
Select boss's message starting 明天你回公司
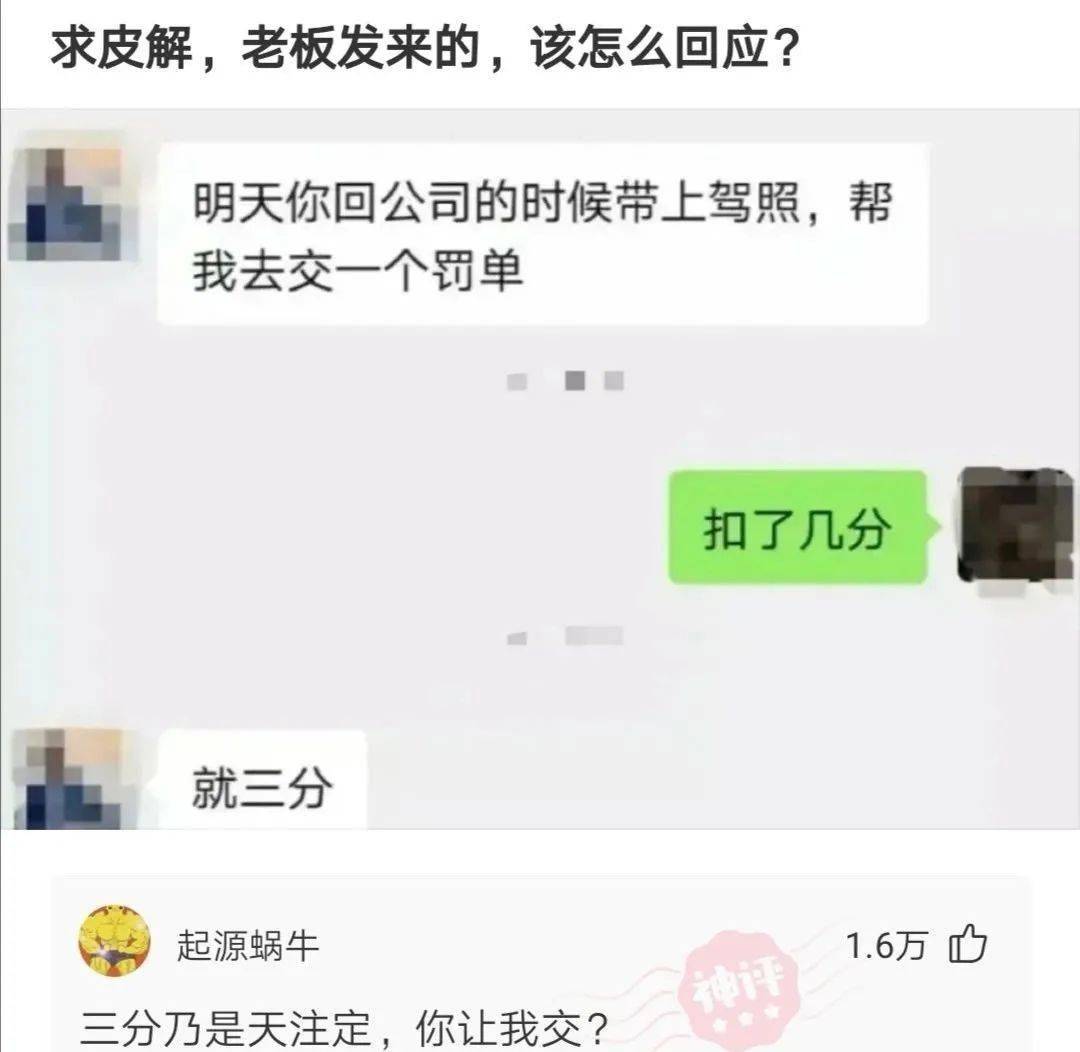tap(543, 235)
